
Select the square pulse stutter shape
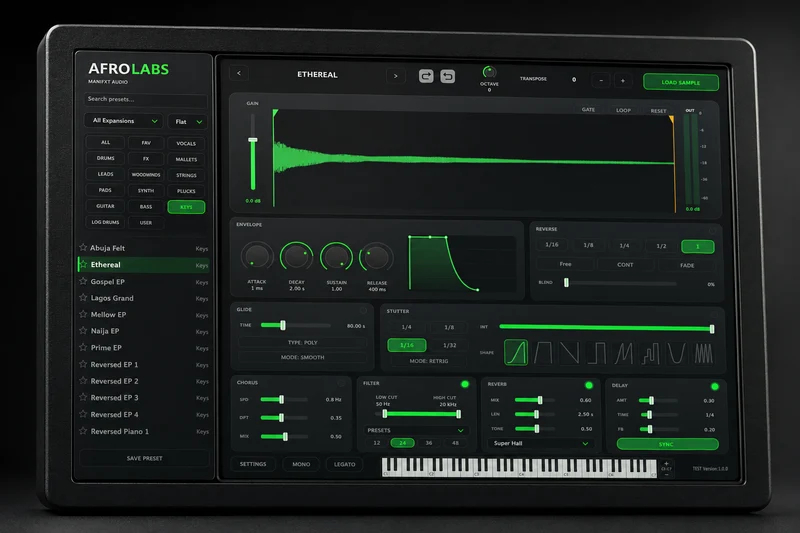596,353
